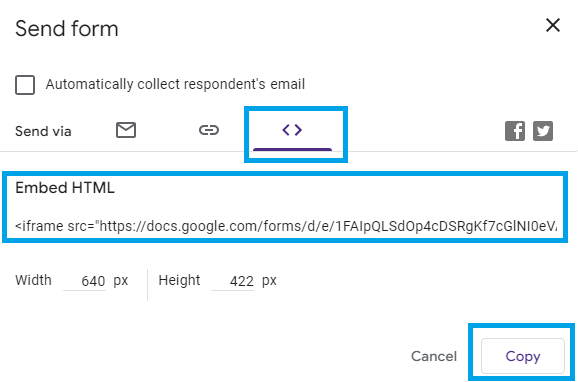Close the Send form dialog
The image size is (578, 382).
tap(553, 25)
